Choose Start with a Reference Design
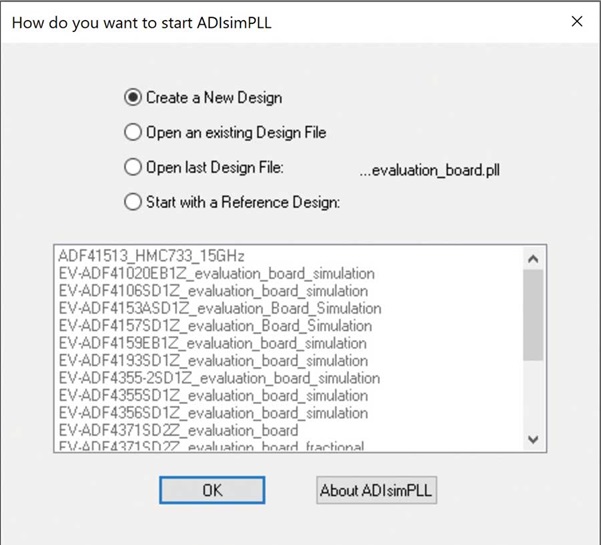Viewport: 601px width, 545px height. 133,202
